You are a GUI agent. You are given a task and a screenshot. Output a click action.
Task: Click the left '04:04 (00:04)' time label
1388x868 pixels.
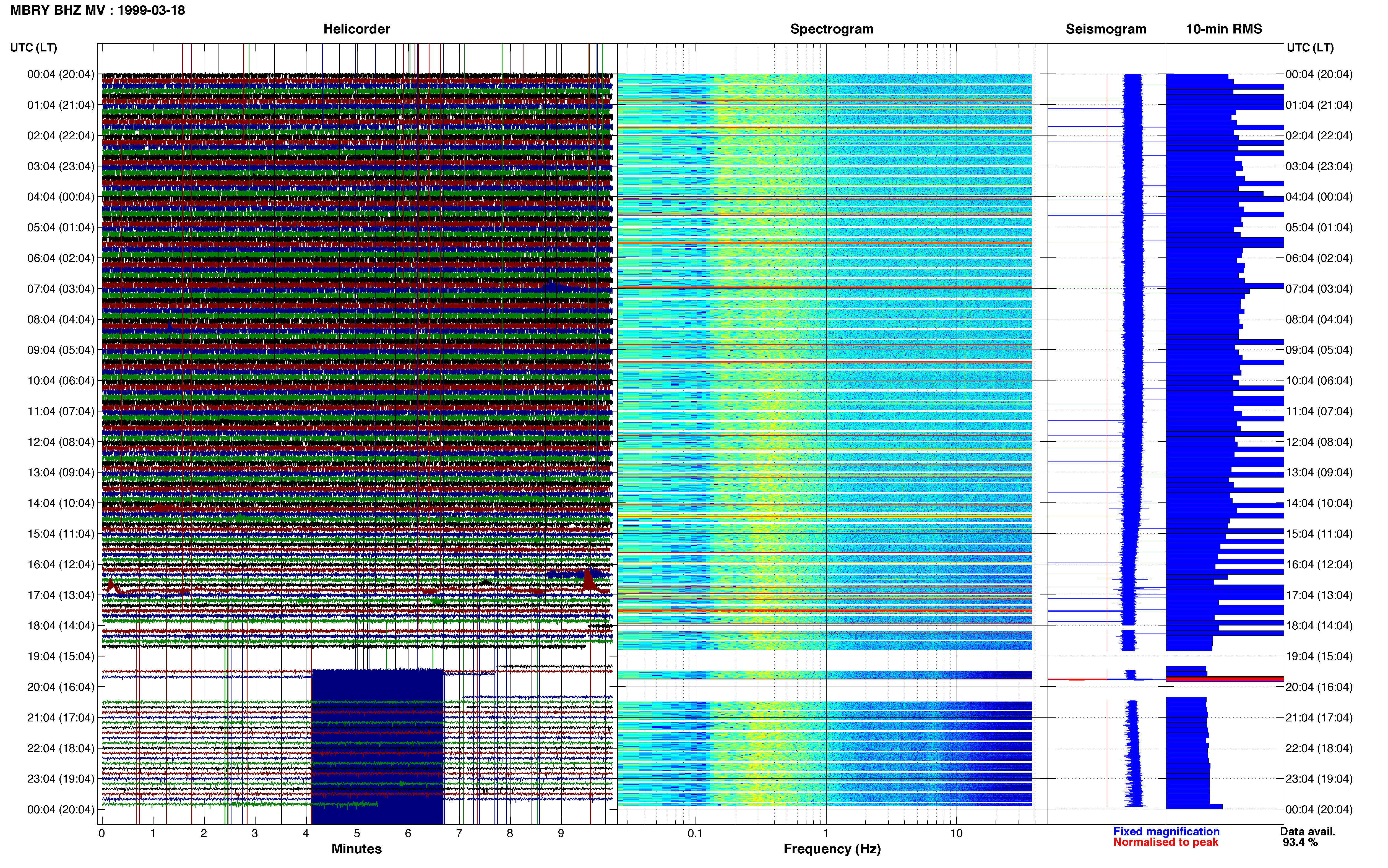pyautogui.click(x=61, y=197)
